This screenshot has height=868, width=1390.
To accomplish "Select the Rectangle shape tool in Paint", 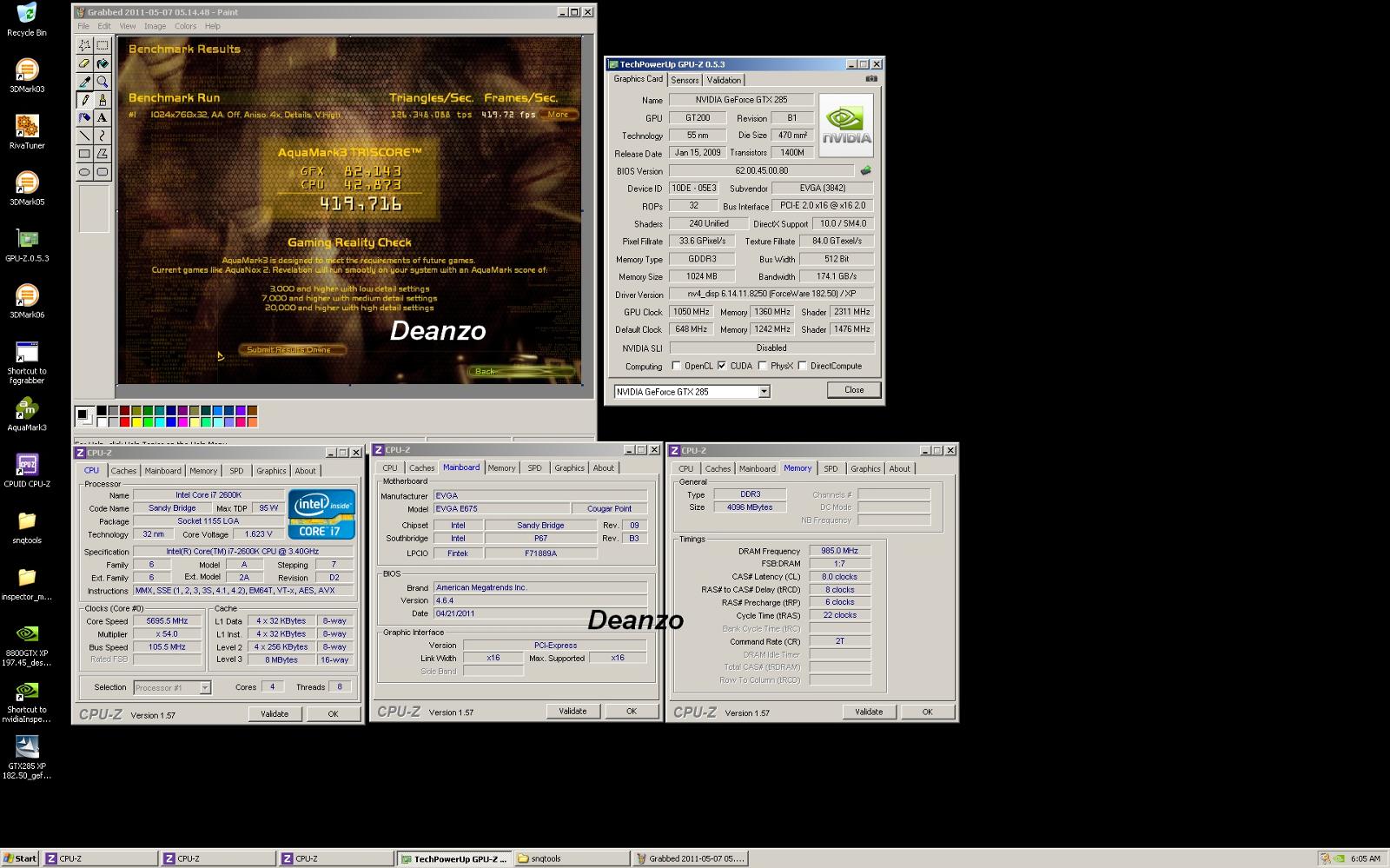I will [84, 154].
